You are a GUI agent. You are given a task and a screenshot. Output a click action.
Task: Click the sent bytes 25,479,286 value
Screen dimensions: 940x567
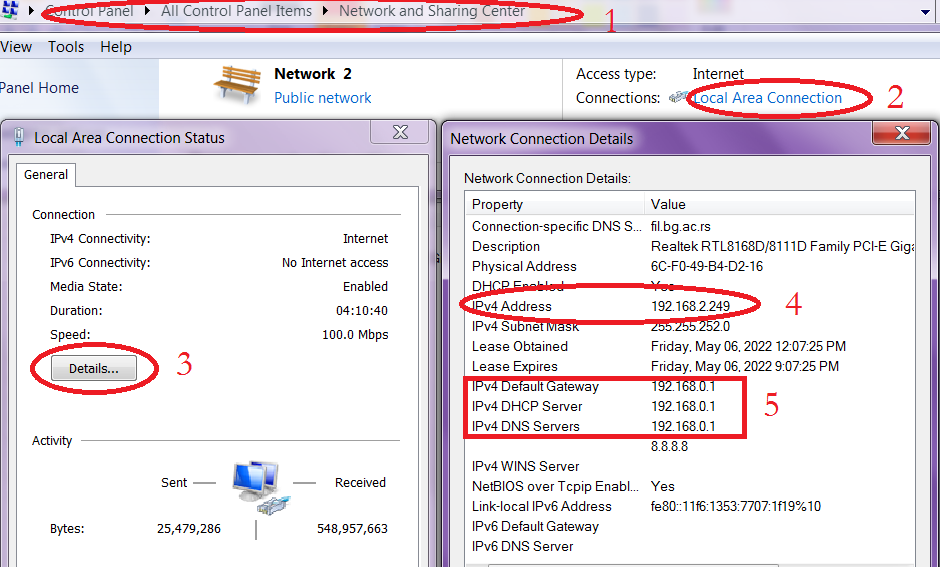click(x=189, y=529)
